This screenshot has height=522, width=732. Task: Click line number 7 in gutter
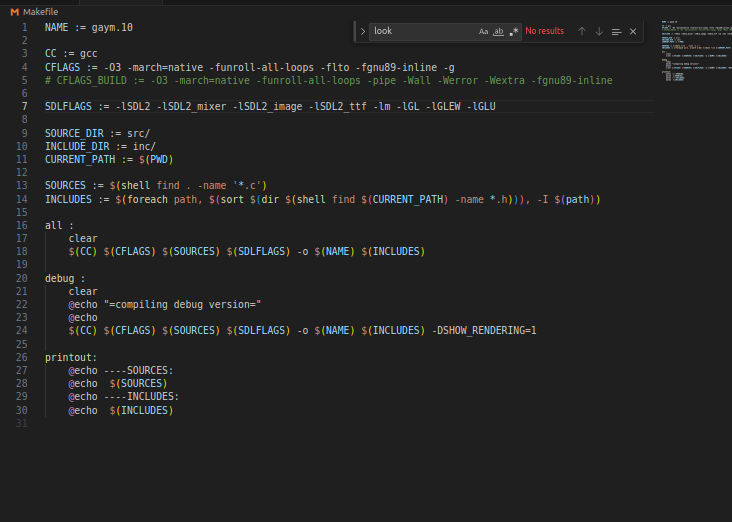24,106
